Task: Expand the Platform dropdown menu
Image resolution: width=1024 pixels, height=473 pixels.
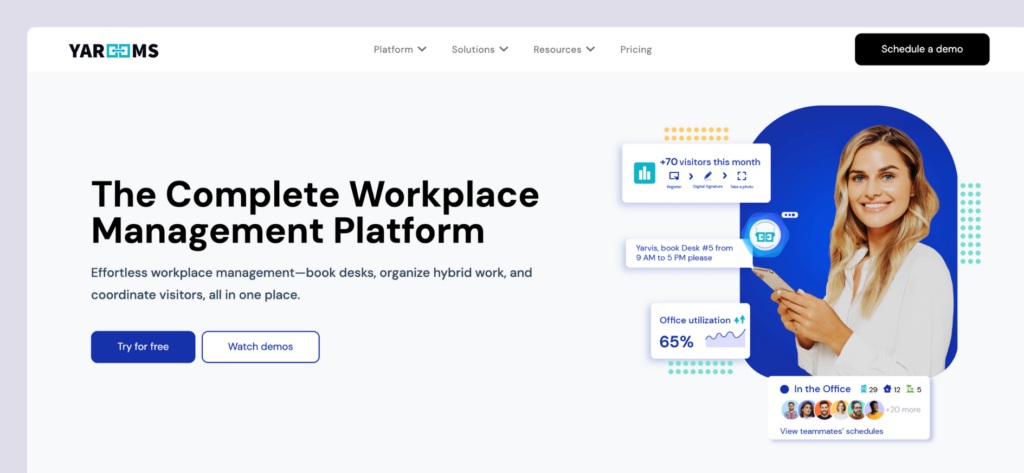Action: tap(400, 49)
